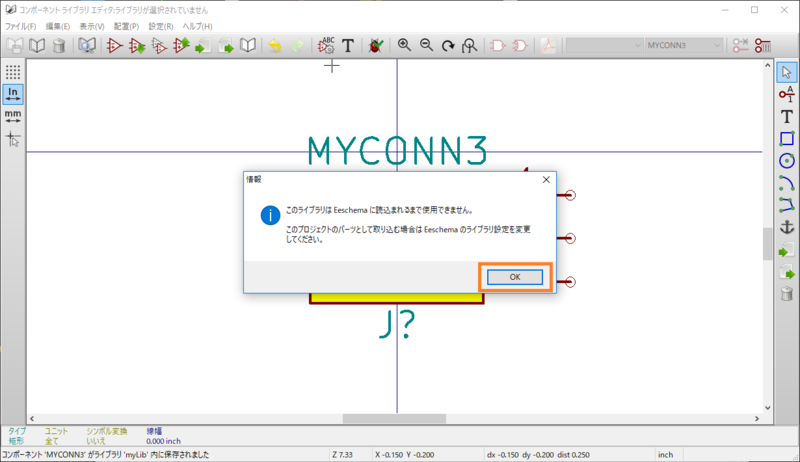Save component to new library icon
The image size is (800, 462).
click(248, 45)
